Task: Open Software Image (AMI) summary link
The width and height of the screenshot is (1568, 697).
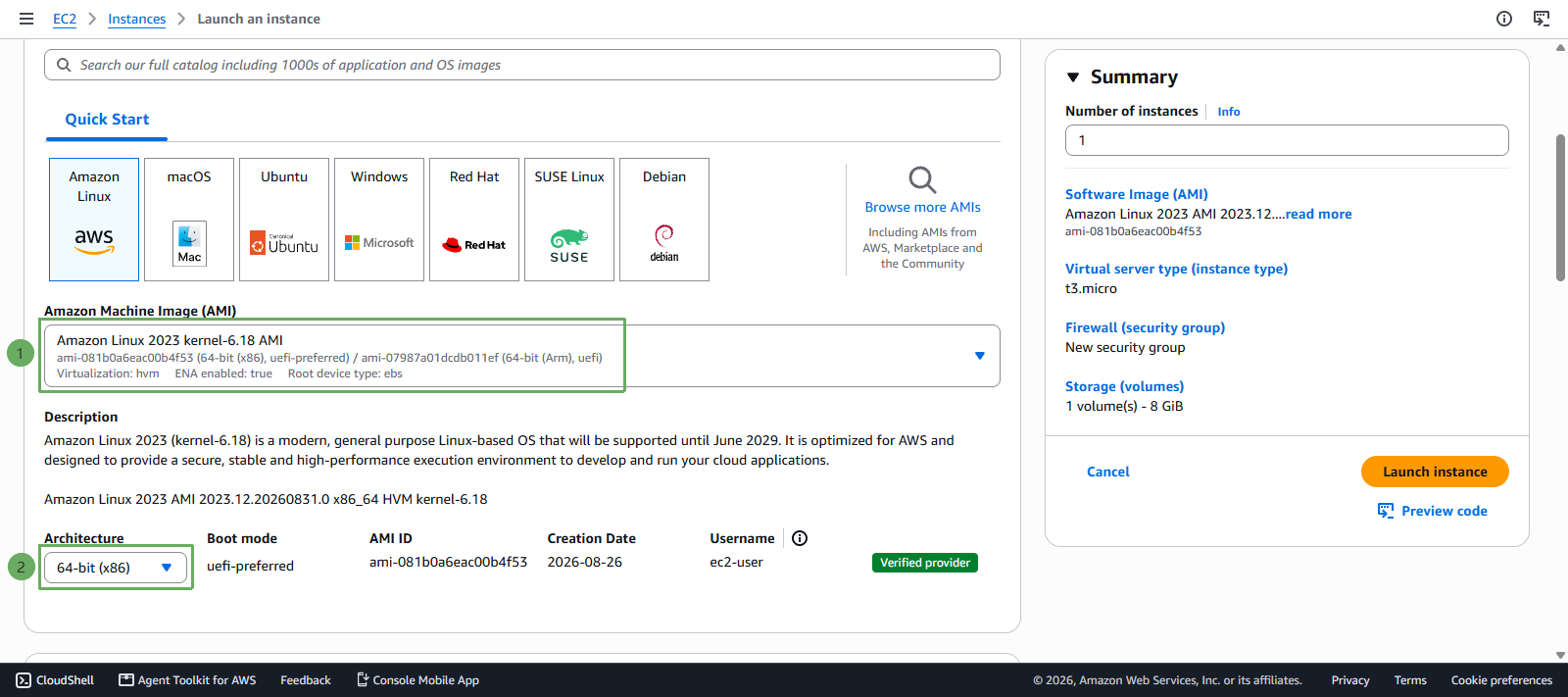Action: point(1136,194)
